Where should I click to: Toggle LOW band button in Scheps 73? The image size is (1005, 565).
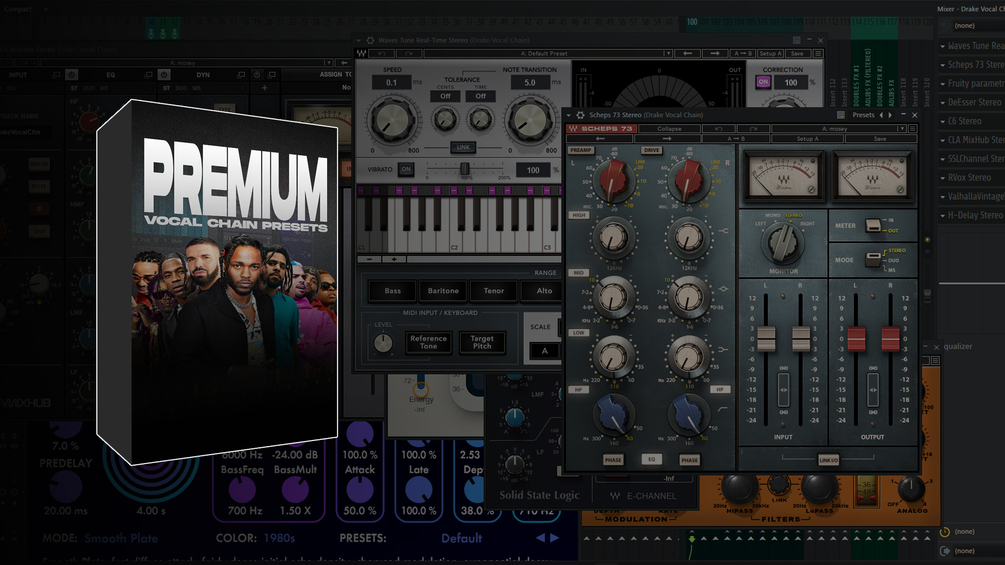point(579,333)
